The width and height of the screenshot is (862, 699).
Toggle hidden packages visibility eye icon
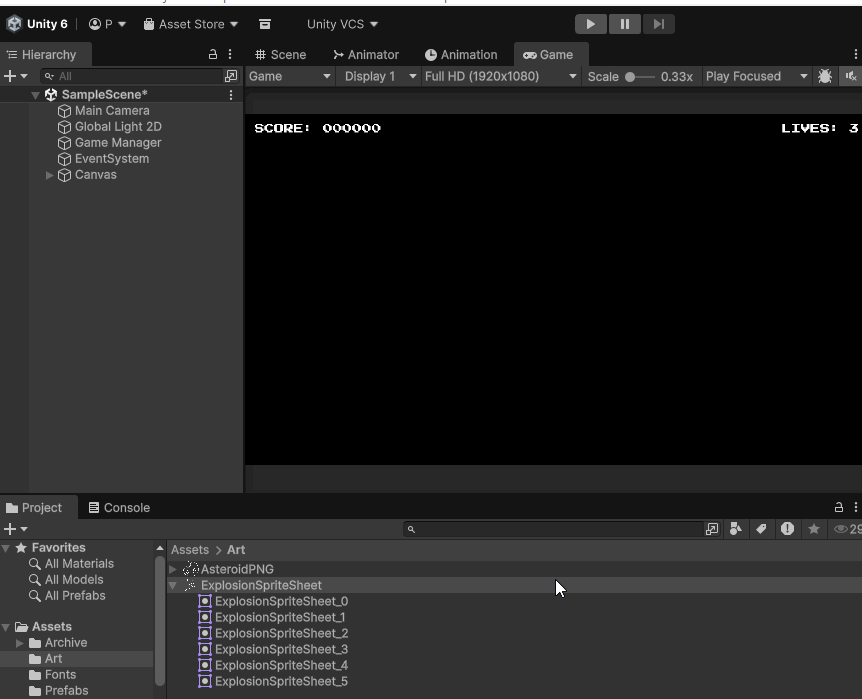[x=847, y=529]
